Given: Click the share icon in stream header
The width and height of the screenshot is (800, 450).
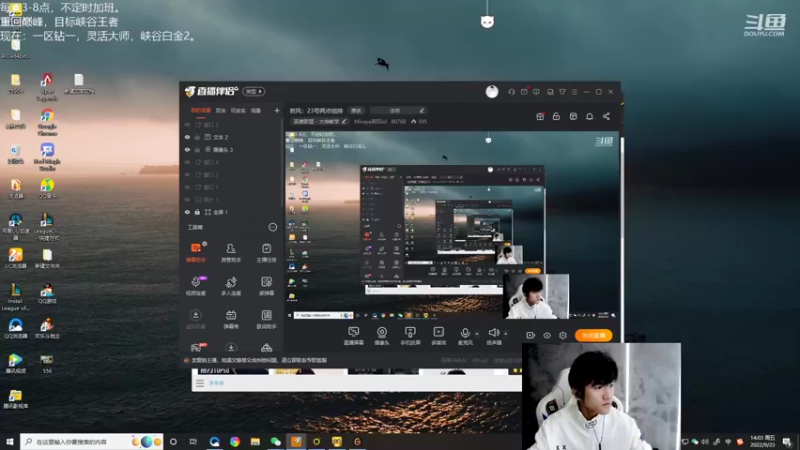Looking at the screenshot, I should 606,116.
